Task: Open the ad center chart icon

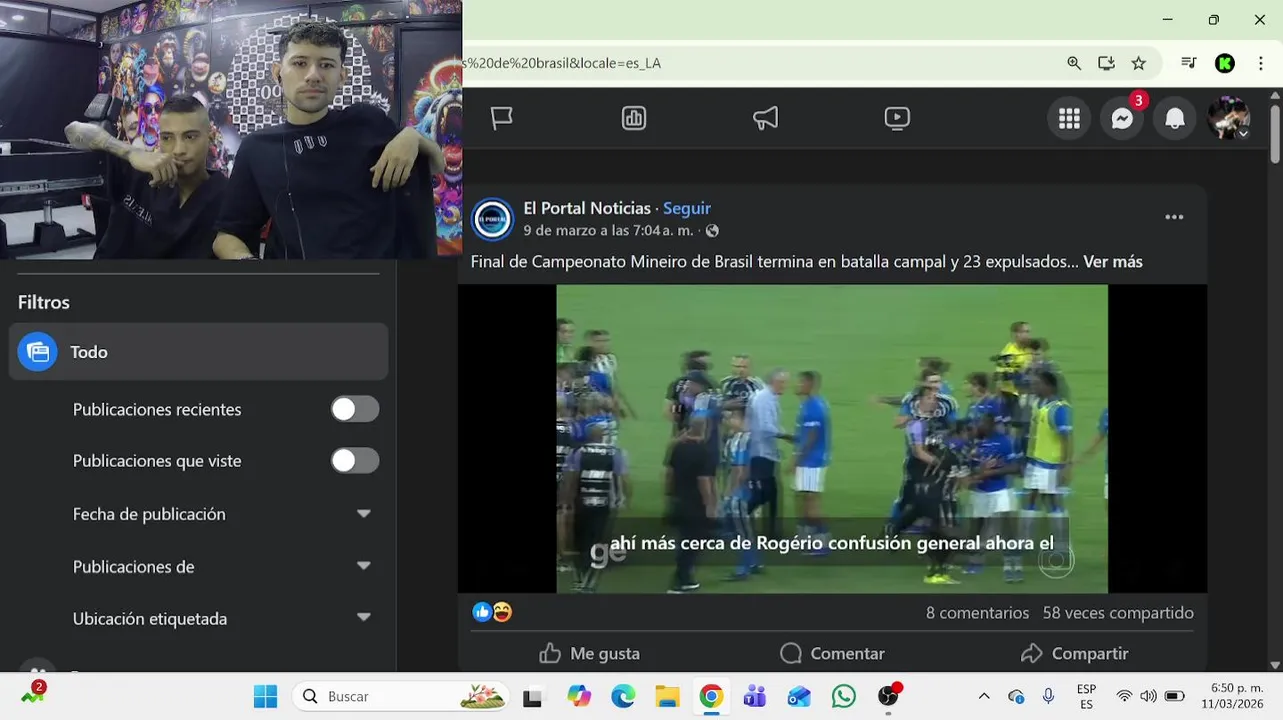Action: point(634,118)
